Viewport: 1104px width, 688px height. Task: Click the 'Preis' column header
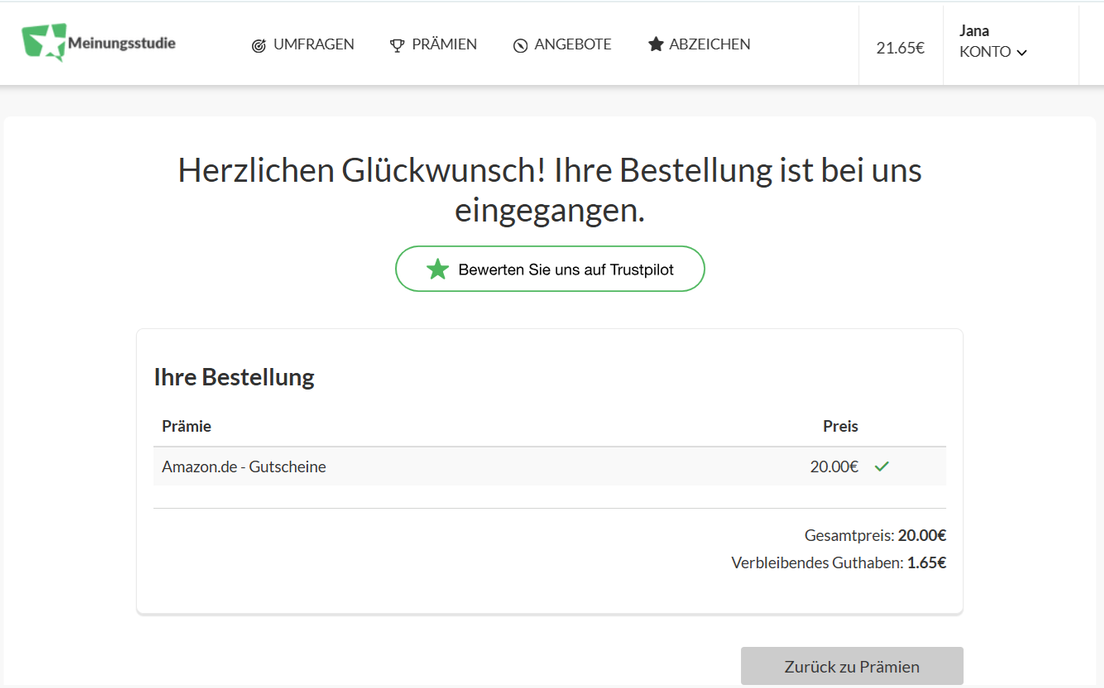[x=841, y=426]
